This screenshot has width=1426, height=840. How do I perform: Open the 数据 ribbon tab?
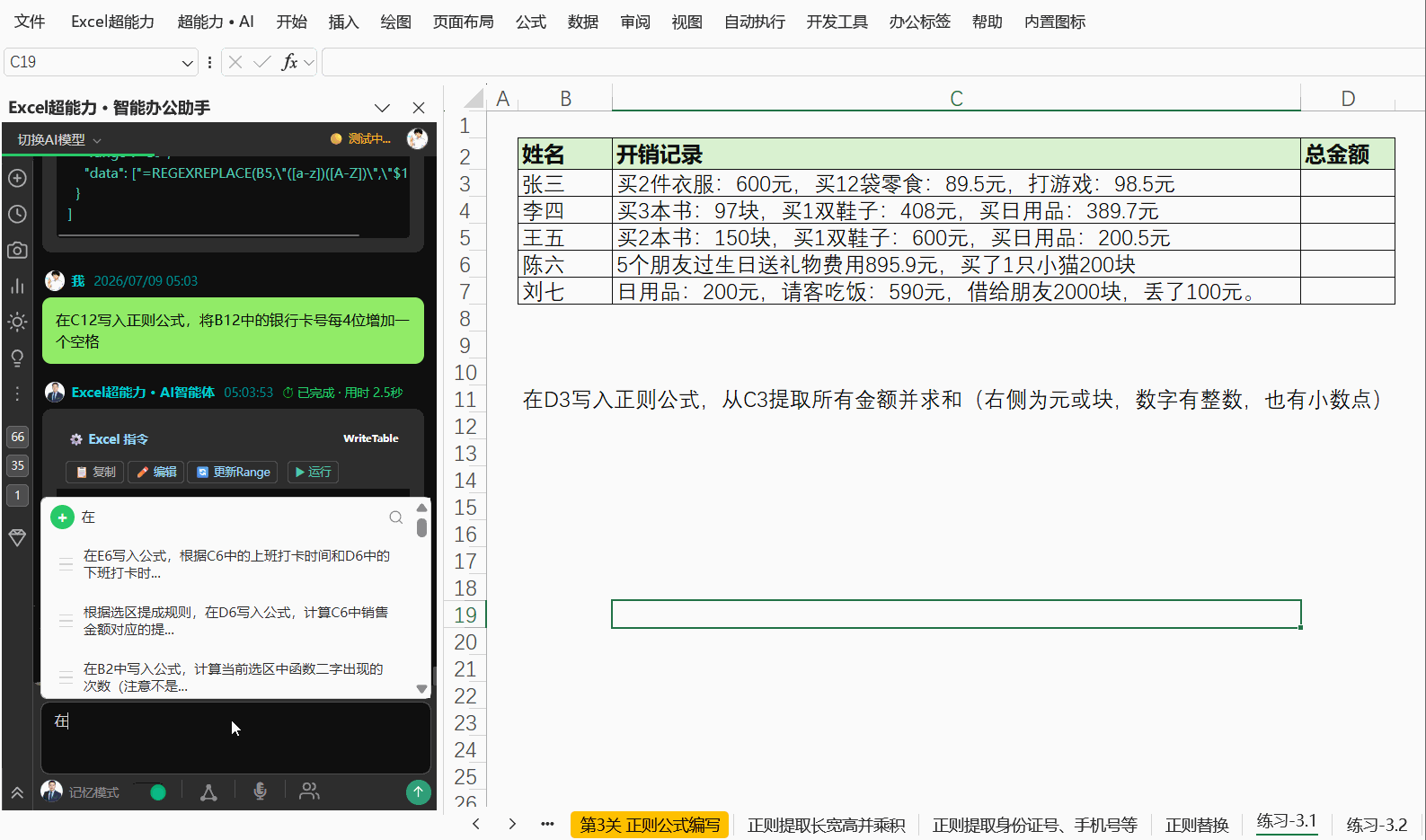click(x=583, y=22)
